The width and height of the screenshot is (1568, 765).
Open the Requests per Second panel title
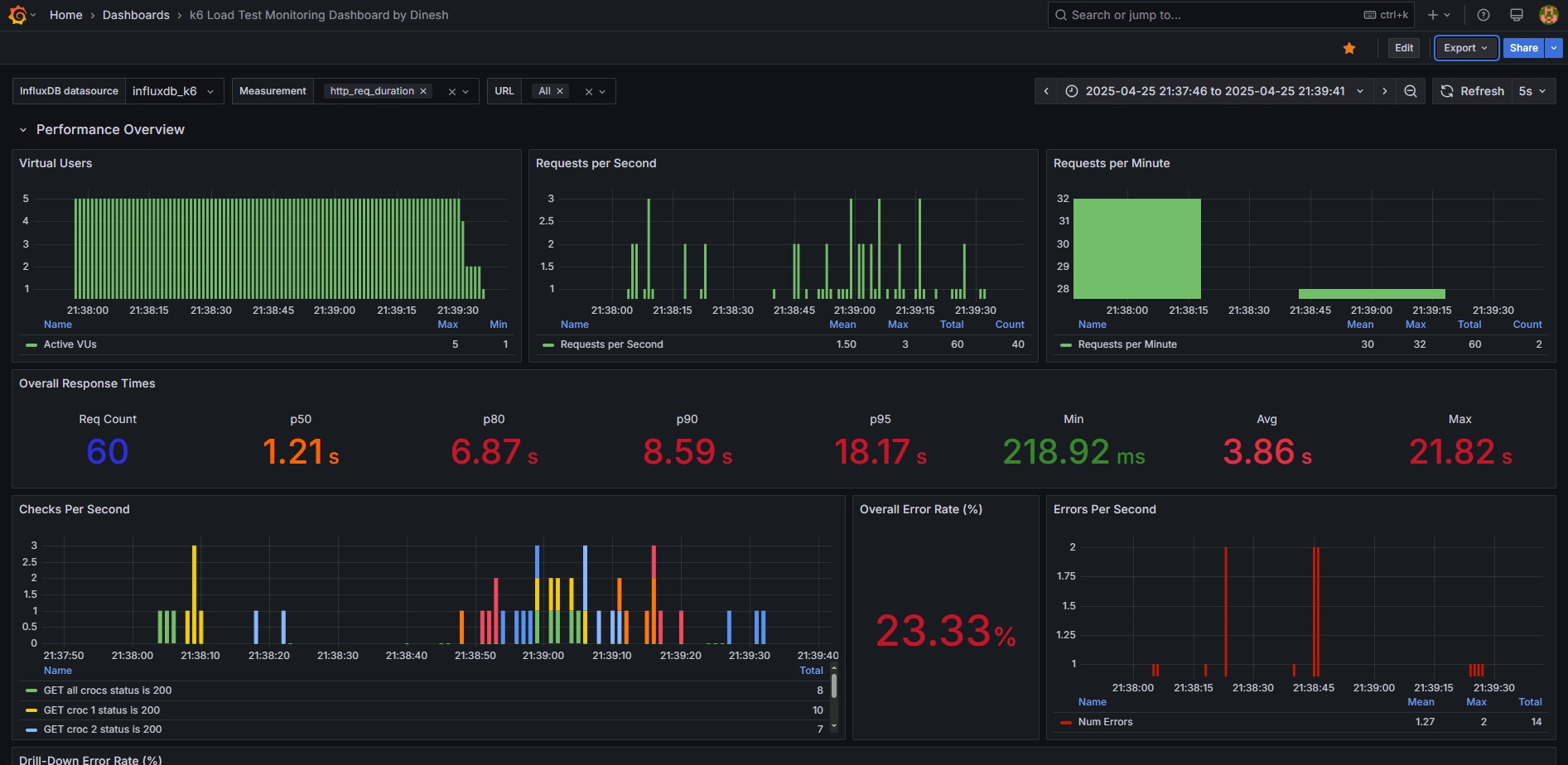(596, 163)
